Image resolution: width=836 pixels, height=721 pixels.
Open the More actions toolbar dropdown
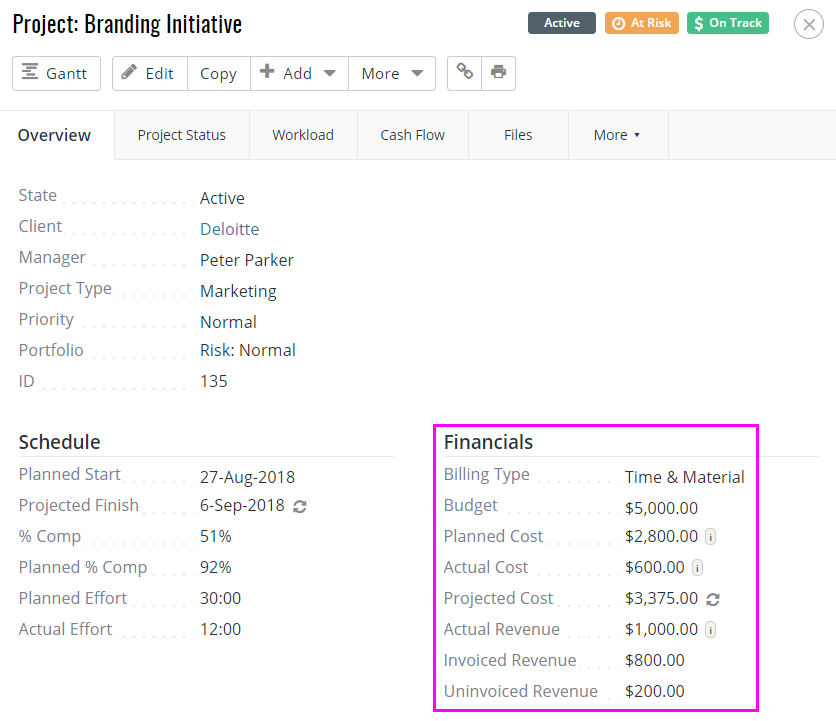[391, 74]
